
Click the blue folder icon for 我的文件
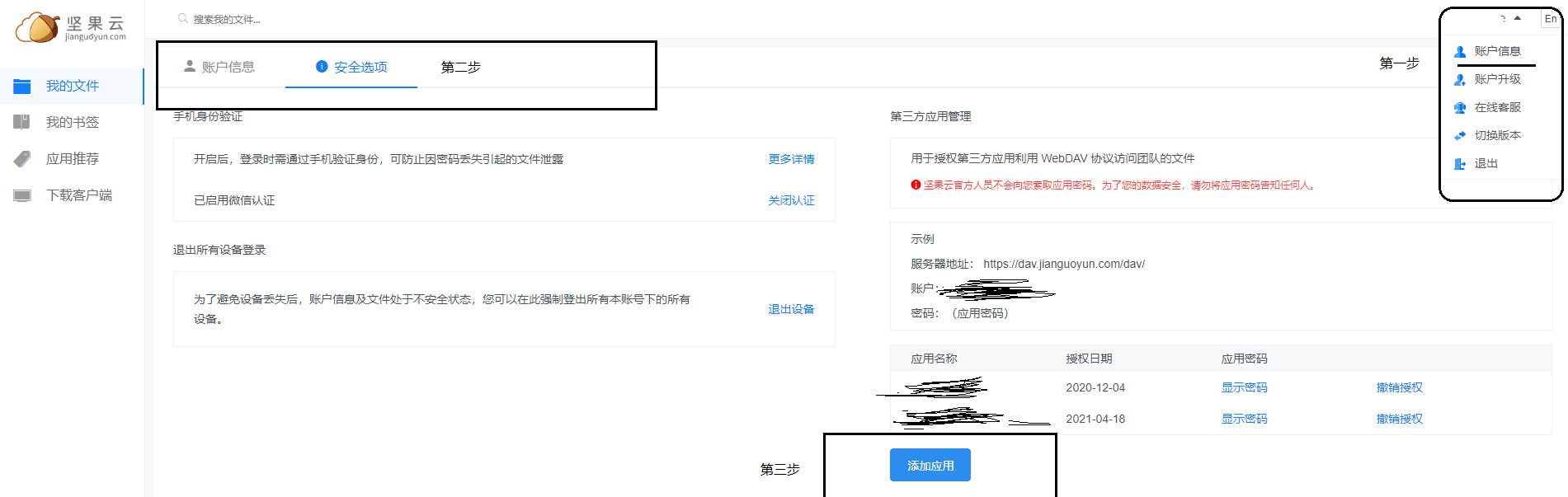click(x=22, y=86)
